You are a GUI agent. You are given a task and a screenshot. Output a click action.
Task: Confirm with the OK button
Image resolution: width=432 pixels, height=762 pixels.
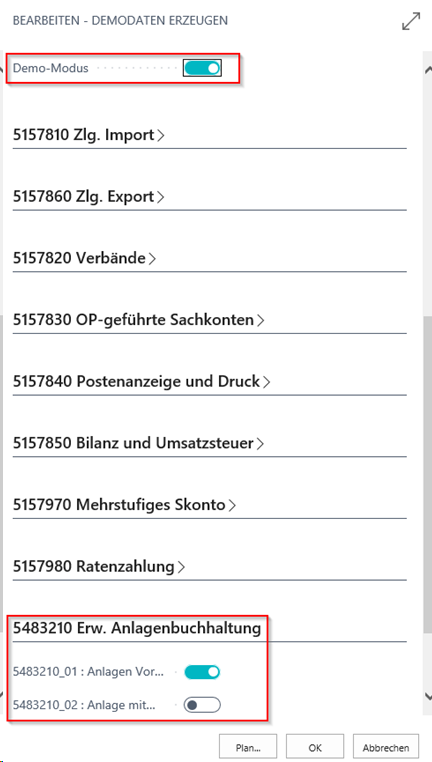(315, 747)
